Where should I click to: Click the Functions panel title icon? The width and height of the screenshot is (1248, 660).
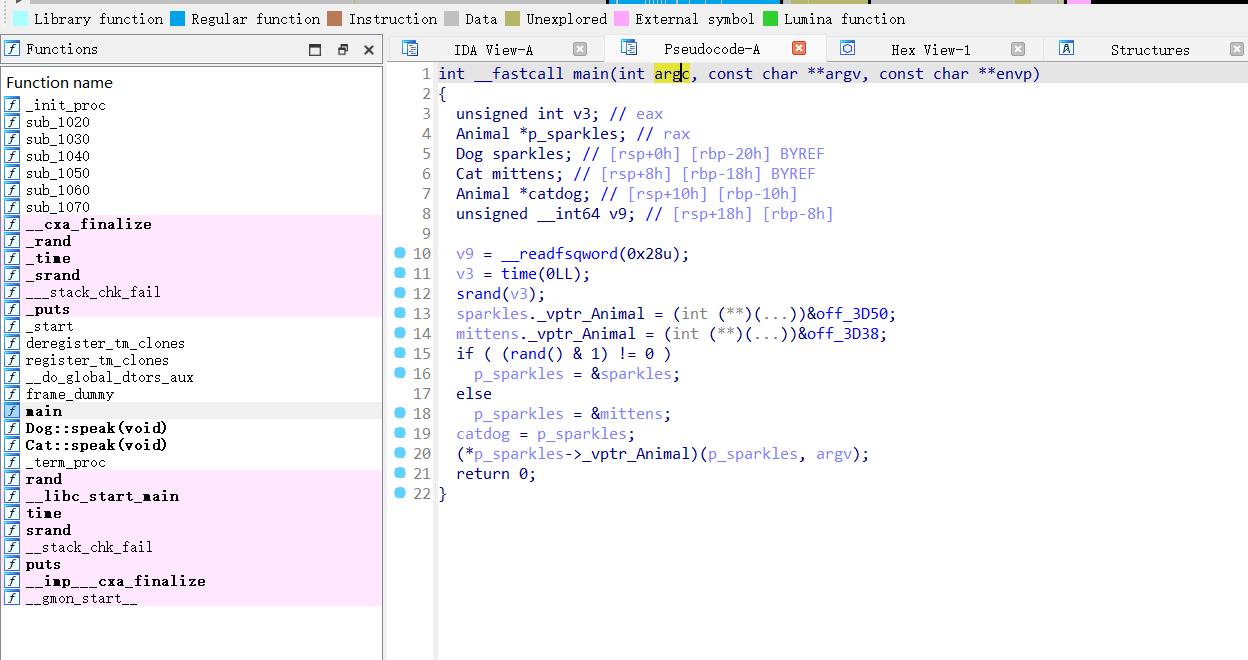coord(13,49)
